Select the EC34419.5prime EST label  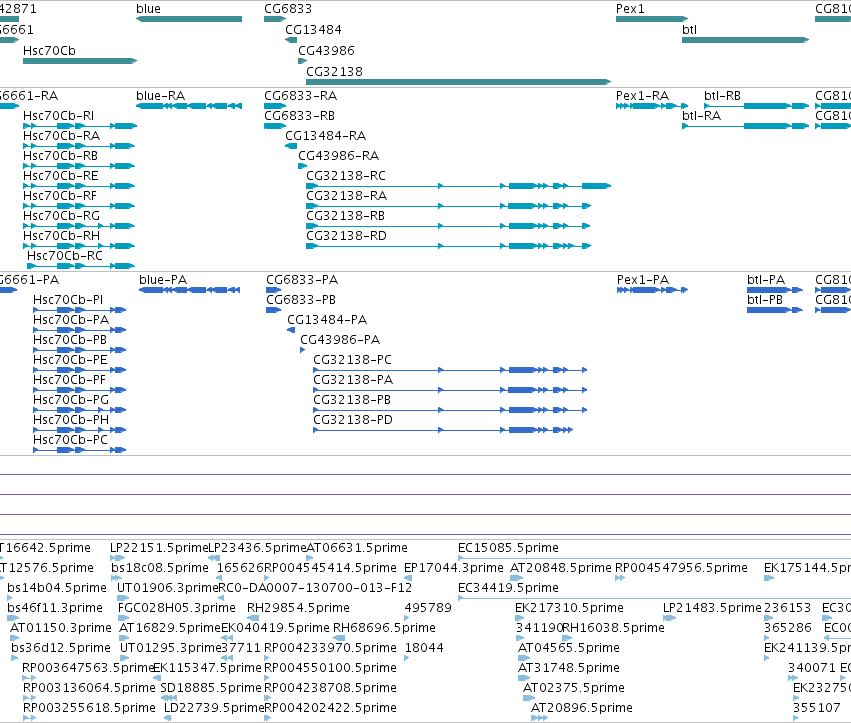[508, 588]
